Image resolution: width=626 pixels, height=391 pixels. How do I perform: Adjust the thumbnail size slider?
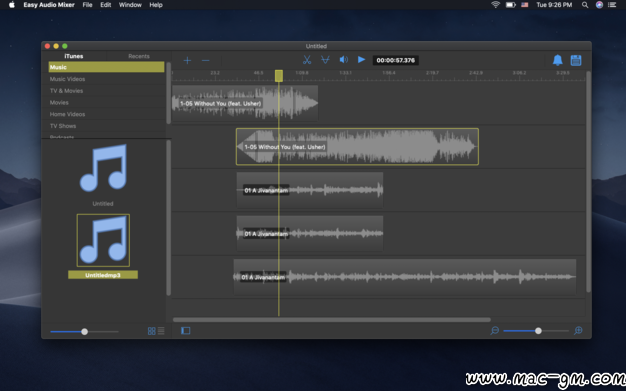tap(84, 331)
